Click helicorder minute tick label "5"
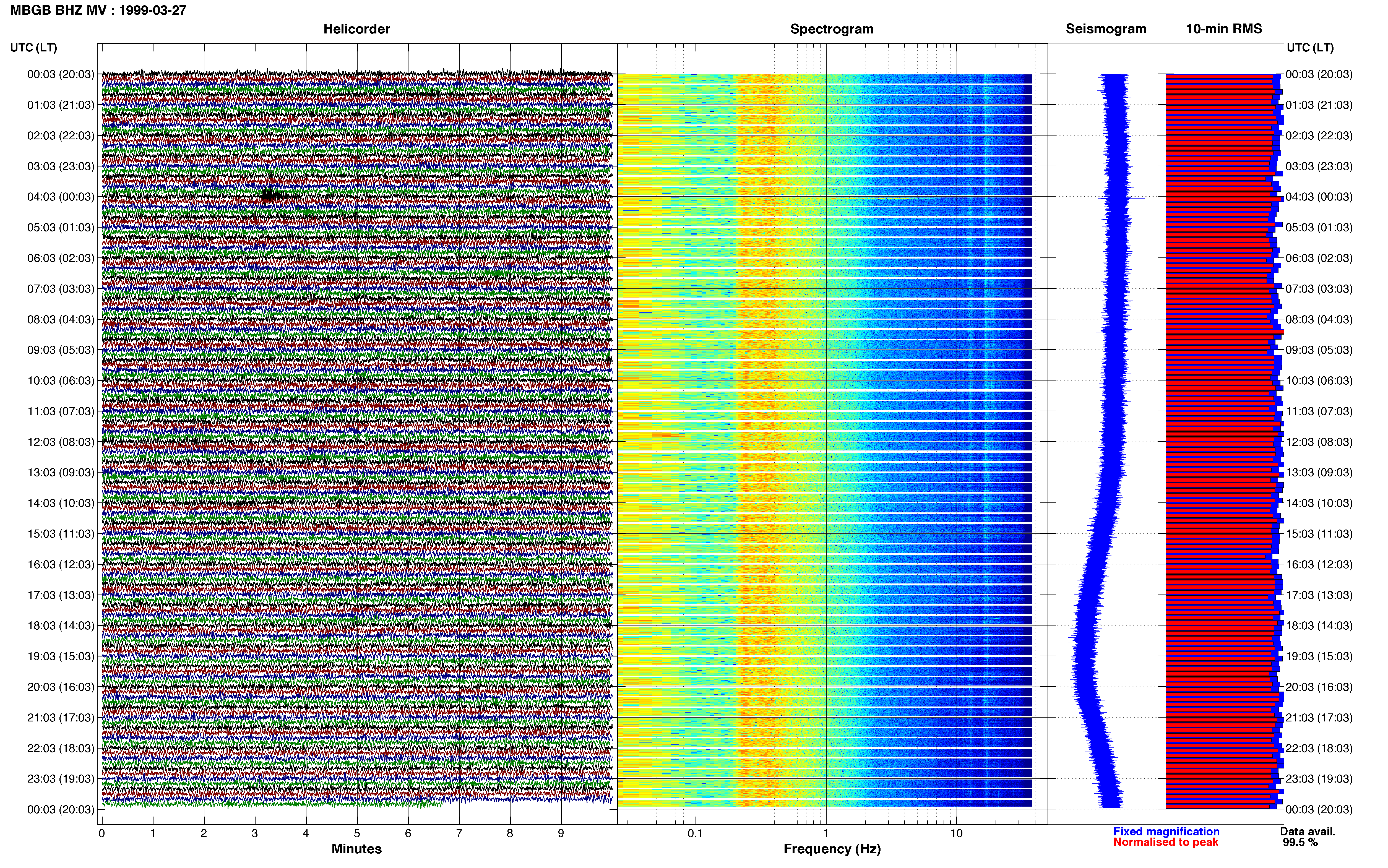Screen dimensions: 1388x868 point(357,833)
